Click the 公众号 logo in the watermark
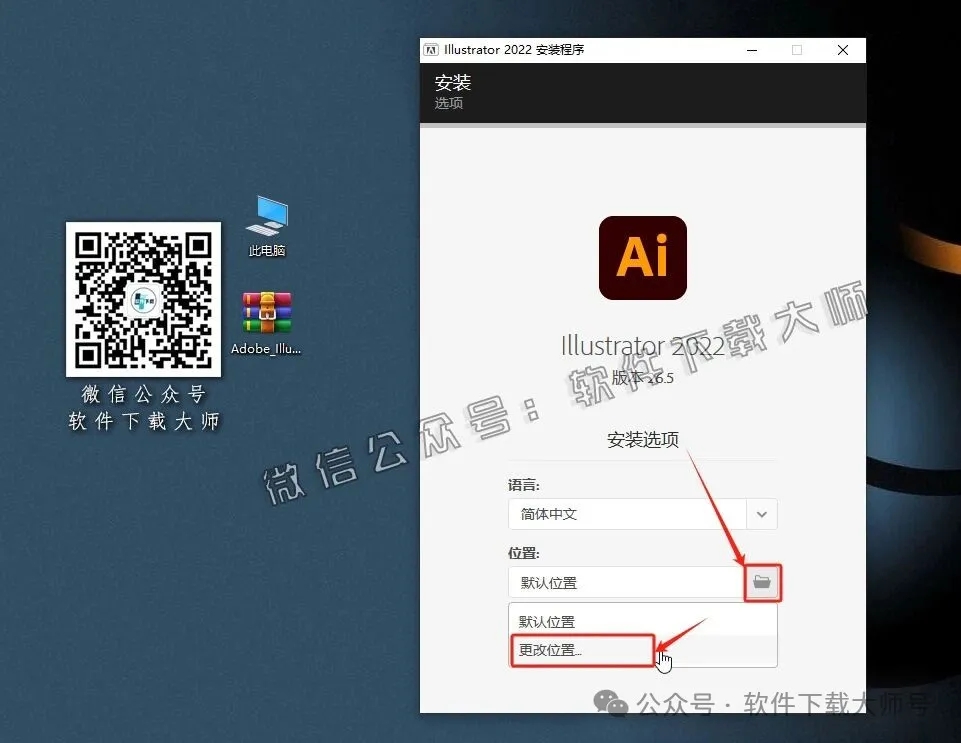This screenshot has height=743, width=961. click(x=610, y=704)
